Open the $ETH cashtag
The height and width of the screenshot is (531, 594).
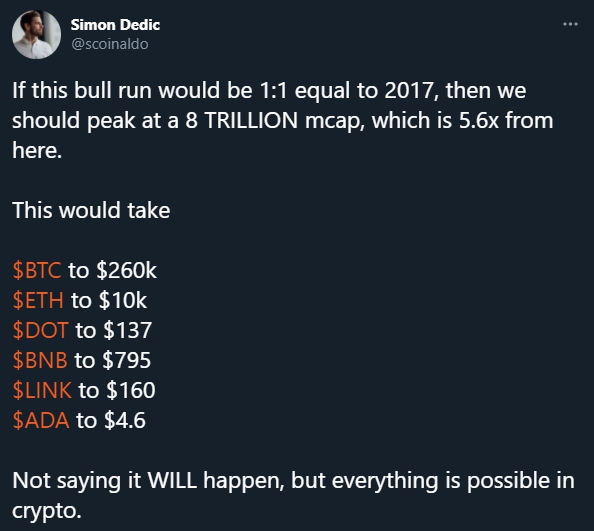click(x=38, y=300)
